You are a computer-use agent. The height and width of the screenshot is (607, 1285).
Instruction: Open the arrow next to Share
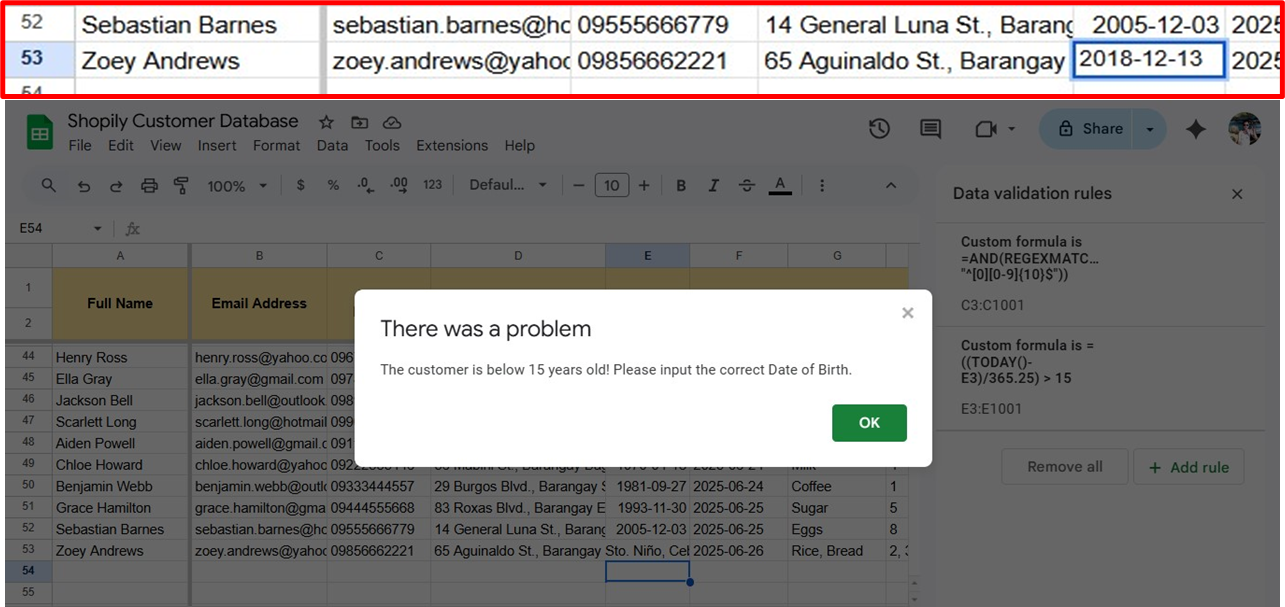coord(1150,129)
